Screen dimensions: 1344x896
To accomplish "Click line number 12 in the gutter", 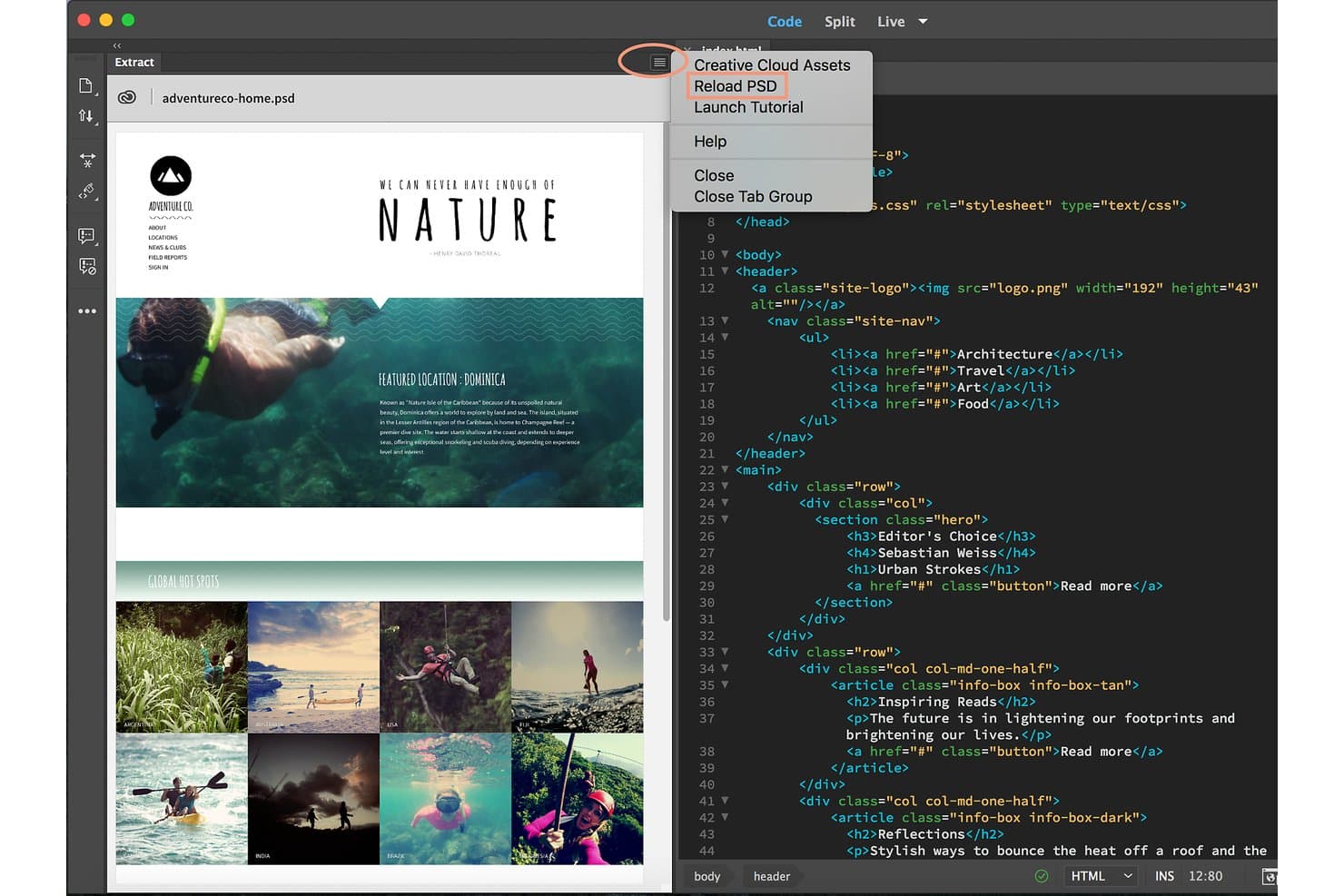I will point(707,288).
